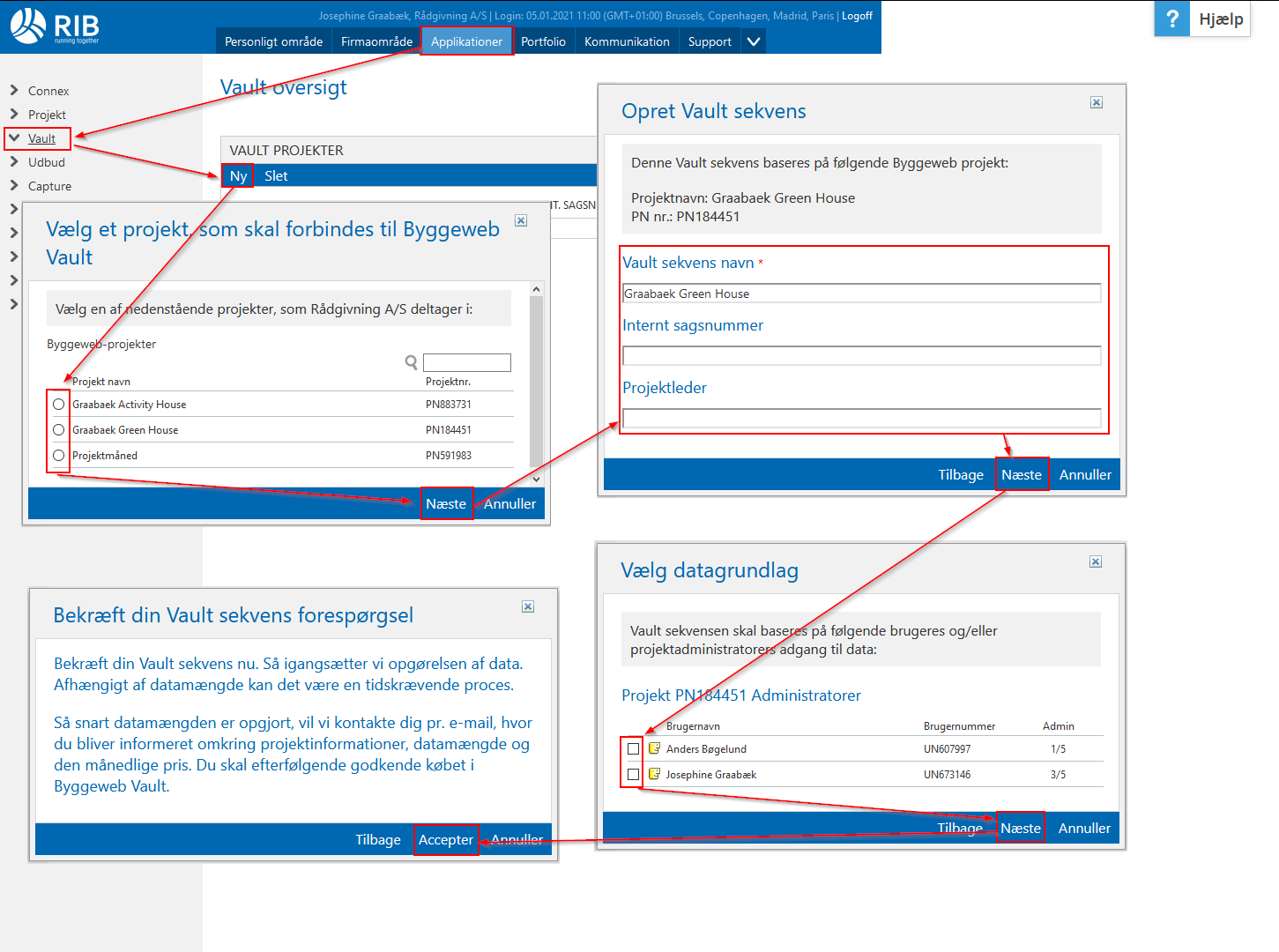Click the Logoff link
This screenshot has height=952, width=1279.
857,16
